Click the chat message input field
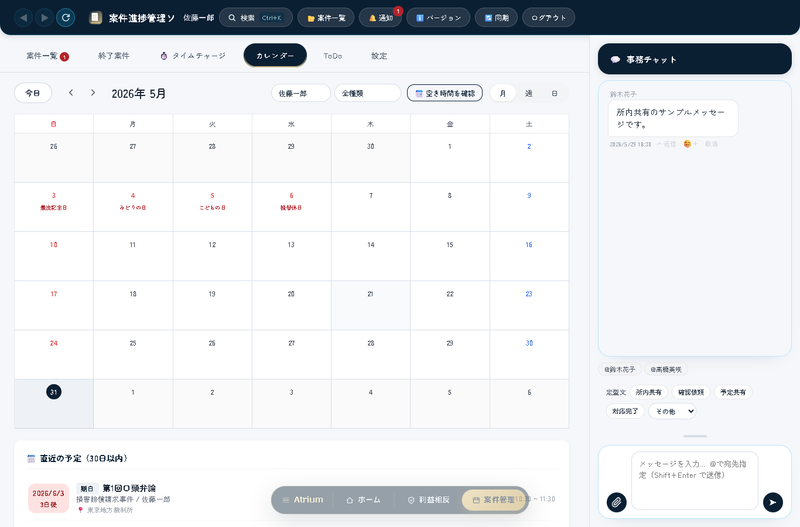 click(x=694, y=480)
